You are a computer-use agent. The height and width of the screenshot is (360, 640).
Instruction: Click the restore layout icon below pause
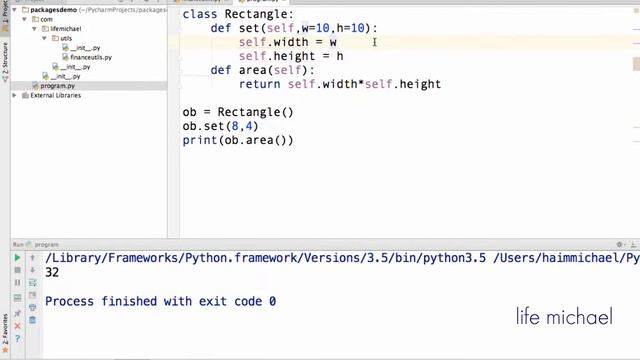pyautogui.click(x=17, y=298)
